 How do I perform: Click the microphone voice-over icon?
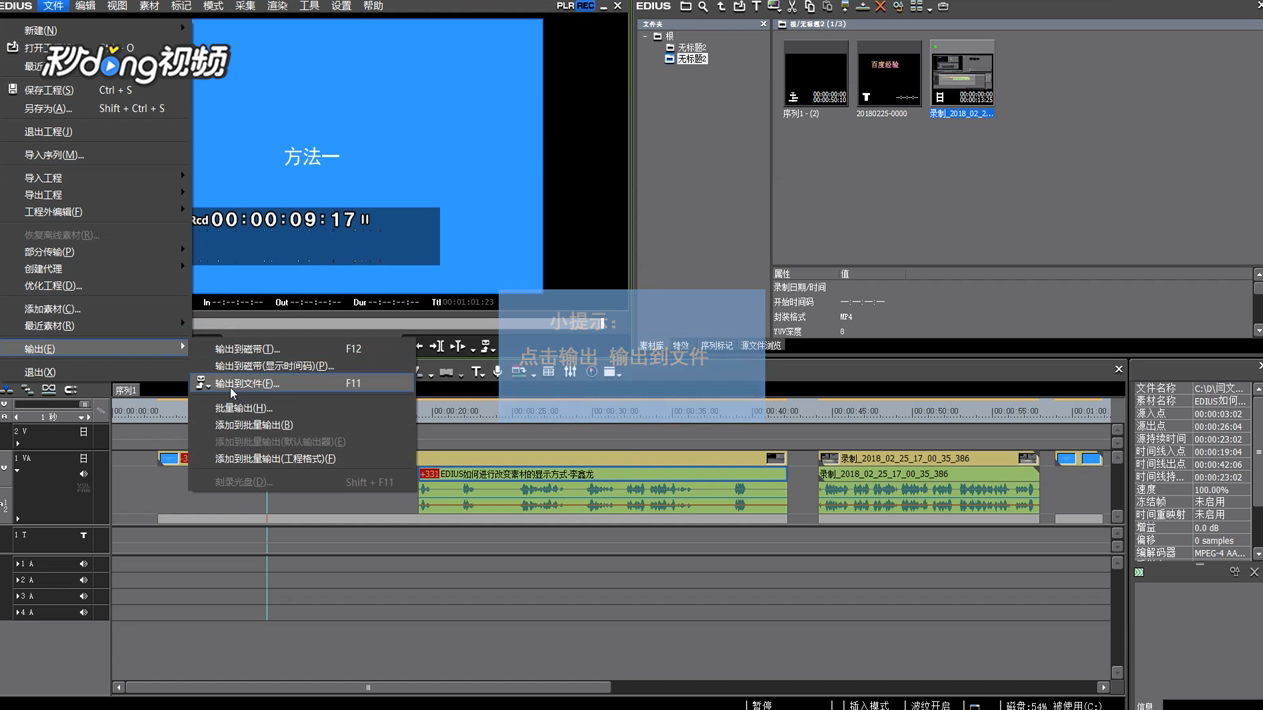click(497, 372)
